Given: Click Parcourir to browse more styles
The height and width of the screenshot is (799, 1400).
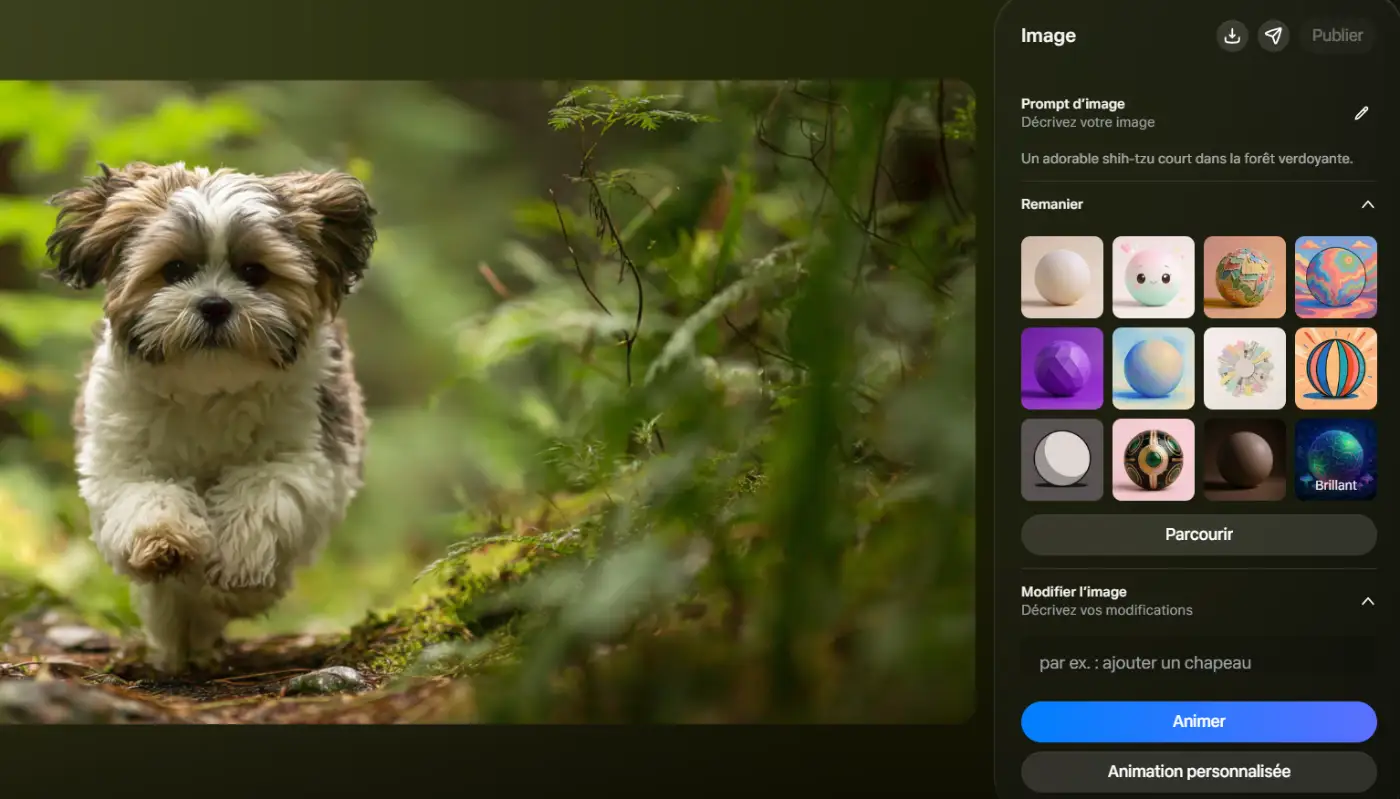Looking at the screenshot, I should coord(1198,534).
